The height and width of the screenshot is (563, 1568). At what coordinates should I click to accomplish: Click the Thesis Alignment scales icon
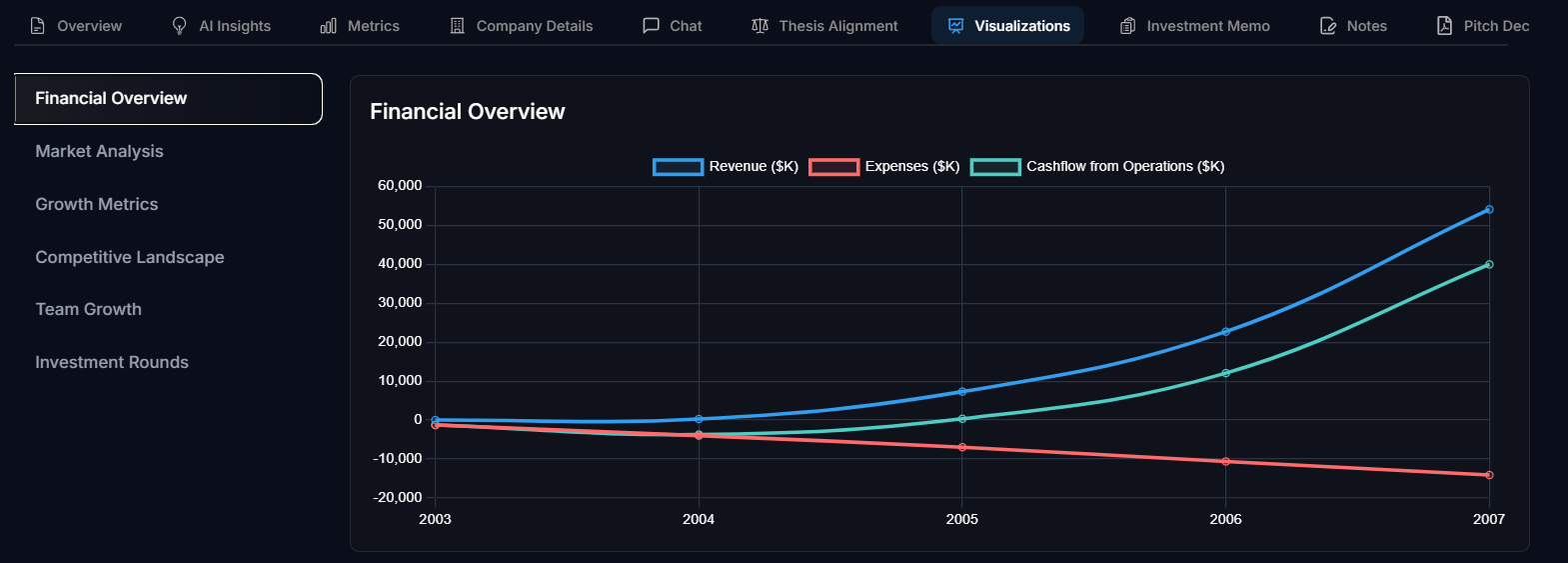tap(761, 26)
